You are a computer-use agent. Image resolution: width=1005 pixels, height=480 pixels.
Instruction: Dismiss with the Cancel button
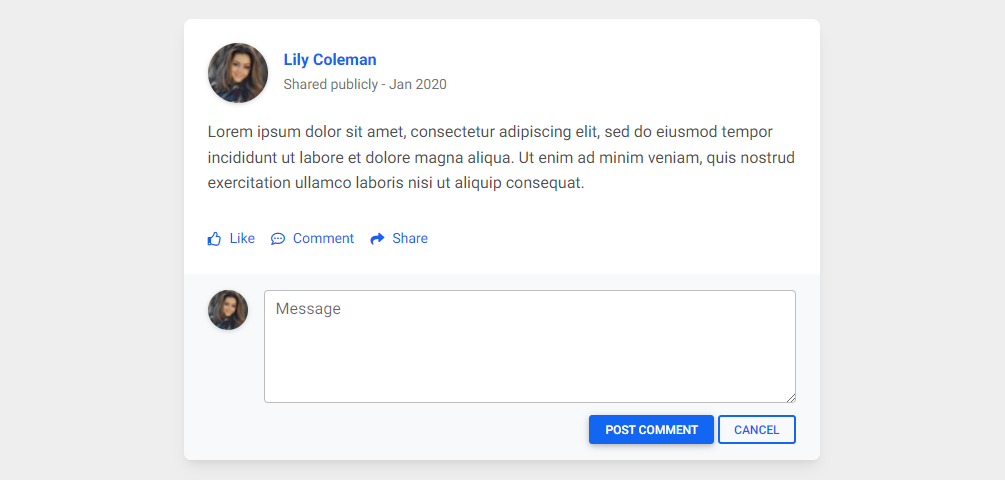pos(757,429)
